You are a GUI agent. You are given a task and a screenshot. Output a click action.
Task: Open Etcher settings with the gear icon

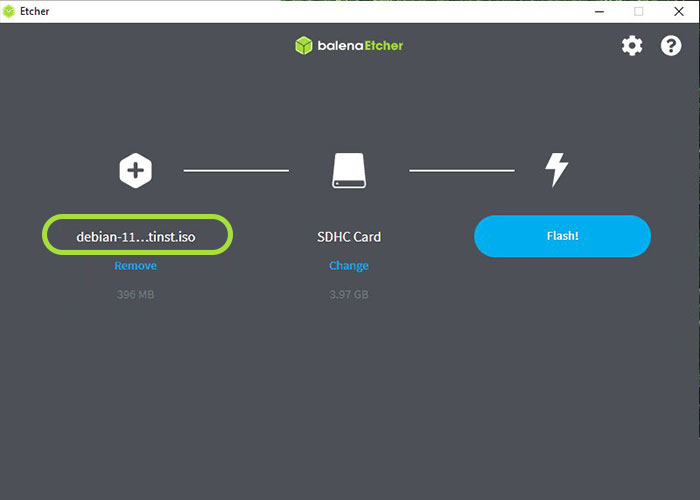(632, 46)
